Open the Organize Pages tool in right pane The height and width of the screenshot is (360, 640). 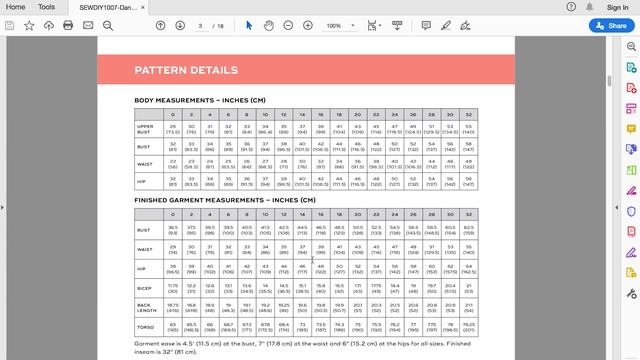coord(631,170)
